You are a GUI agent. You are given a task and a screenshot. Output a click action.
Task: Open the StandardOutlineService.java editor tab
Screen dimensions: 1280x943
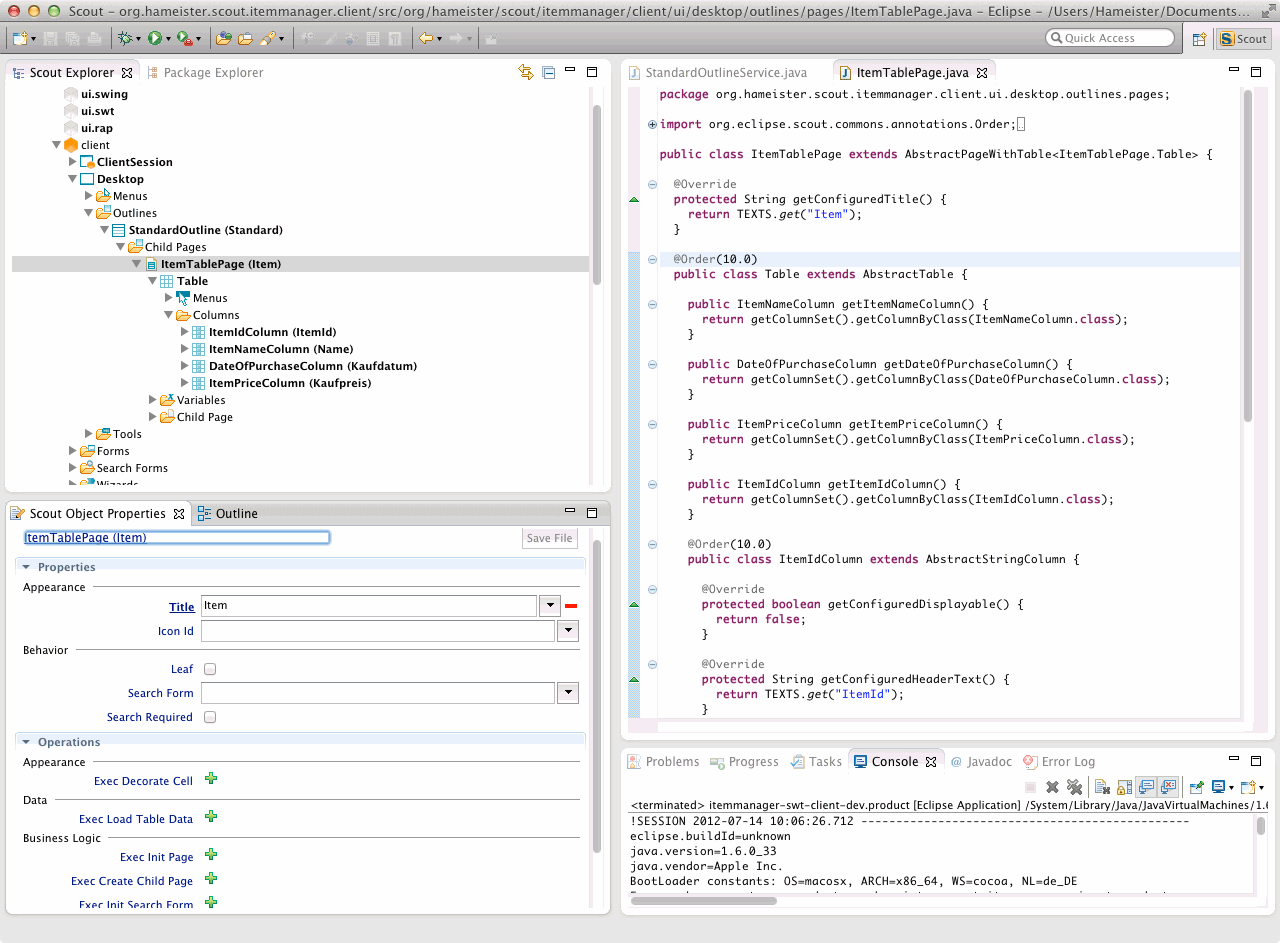[x=725, y=73]
